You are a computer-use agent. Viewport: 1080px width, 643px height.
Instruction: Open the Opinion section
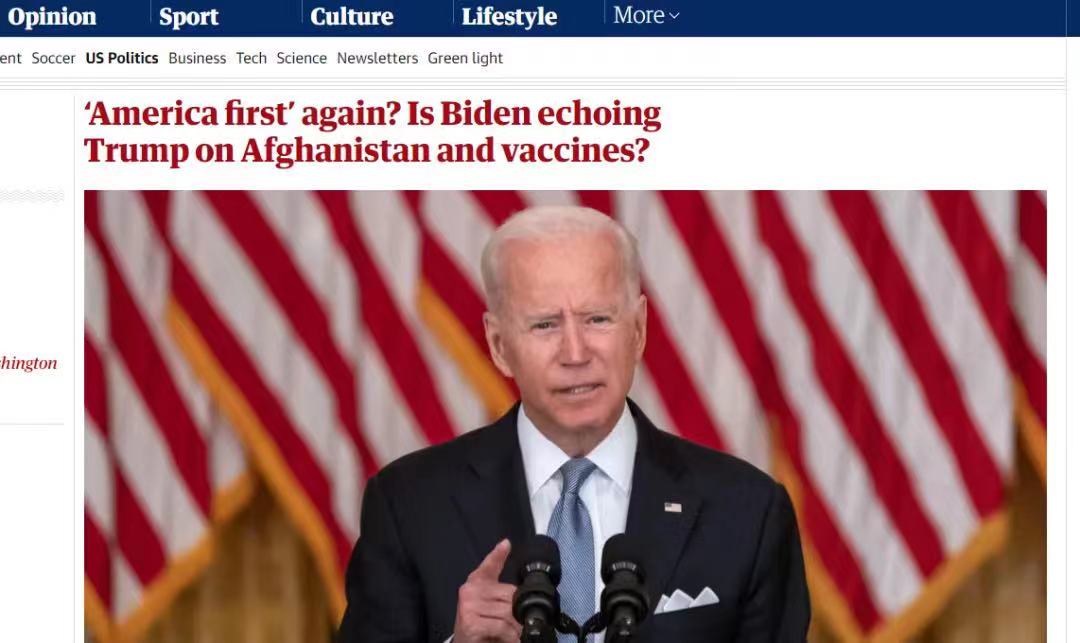(x=52, y=17)
